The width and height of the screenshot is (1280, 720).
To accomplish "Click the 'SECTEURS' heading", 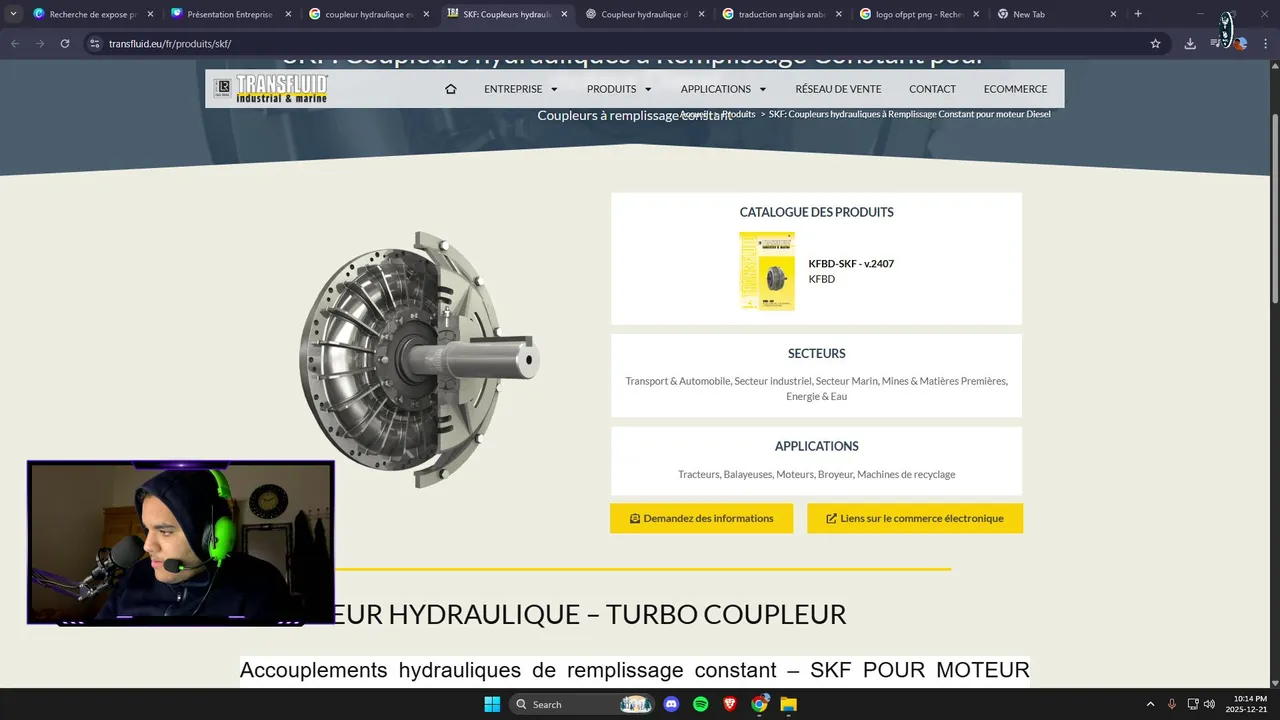I will click(816, 353).
